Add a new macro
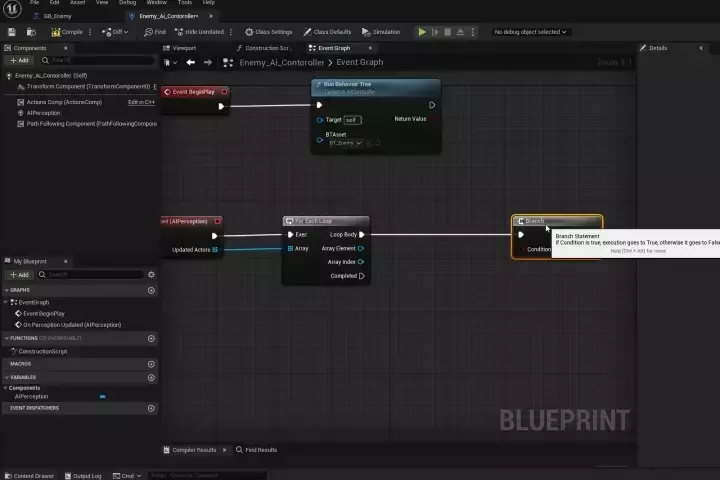The image size is (720, 480). click(151, 364)
